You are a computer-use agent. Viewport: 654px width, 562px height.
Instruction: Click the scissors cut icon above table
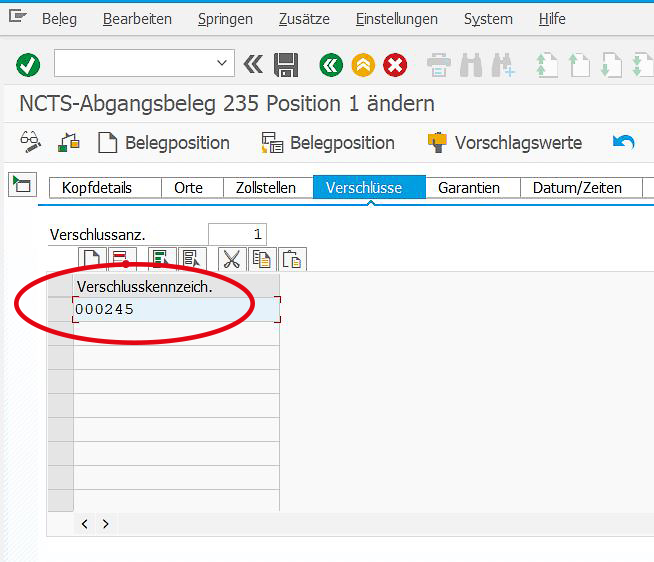tap(232, 260)
